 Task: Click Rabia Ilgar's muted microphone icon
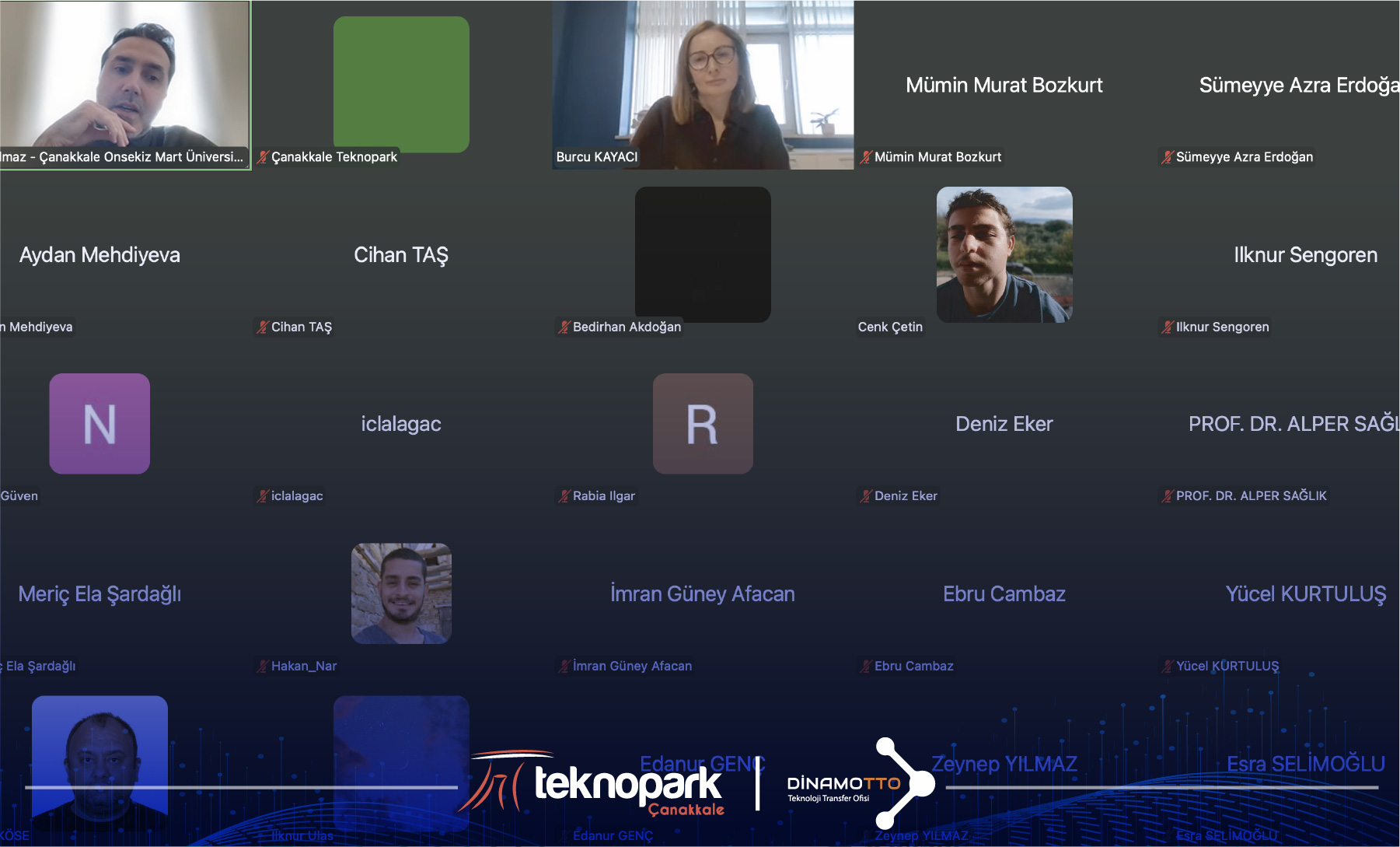(564, 496)
